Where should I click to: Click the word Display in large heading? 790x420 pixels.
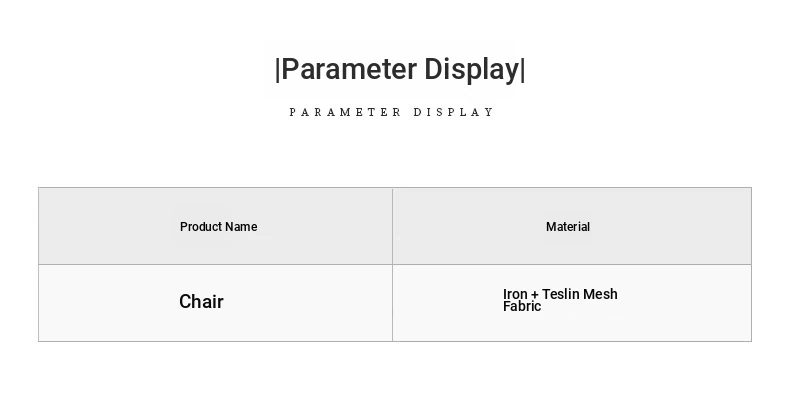coord(472,69)
